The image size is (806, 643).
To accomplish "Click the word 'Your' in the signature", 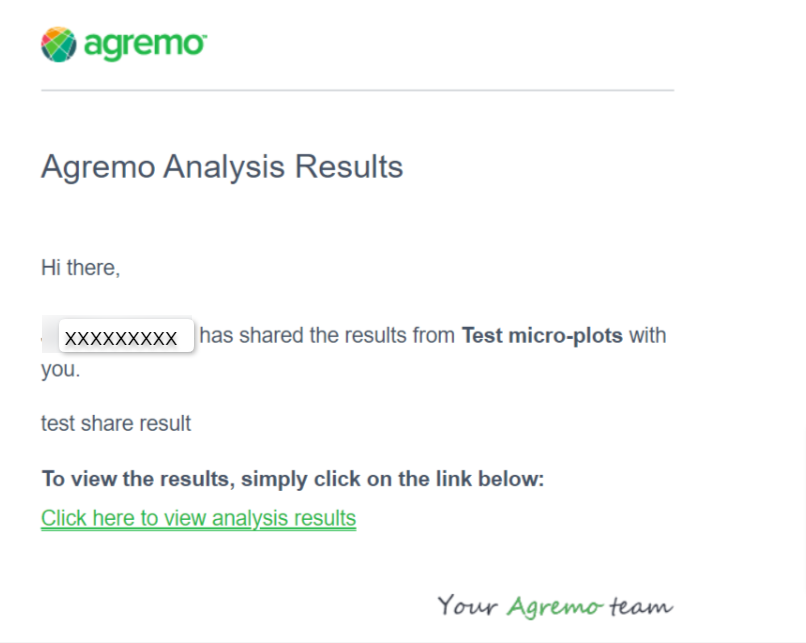I will [x=468, y=606].
